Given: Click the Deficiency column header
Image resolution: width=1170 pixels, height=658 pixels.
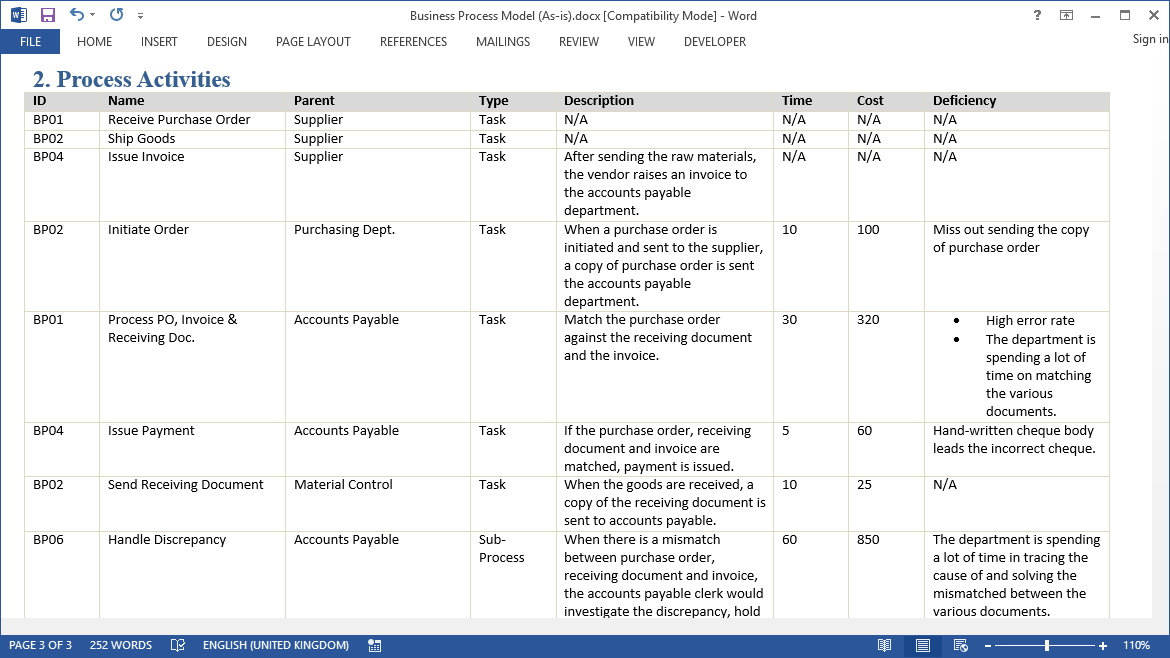Looking at the screenshot, I should click(965, 101).
